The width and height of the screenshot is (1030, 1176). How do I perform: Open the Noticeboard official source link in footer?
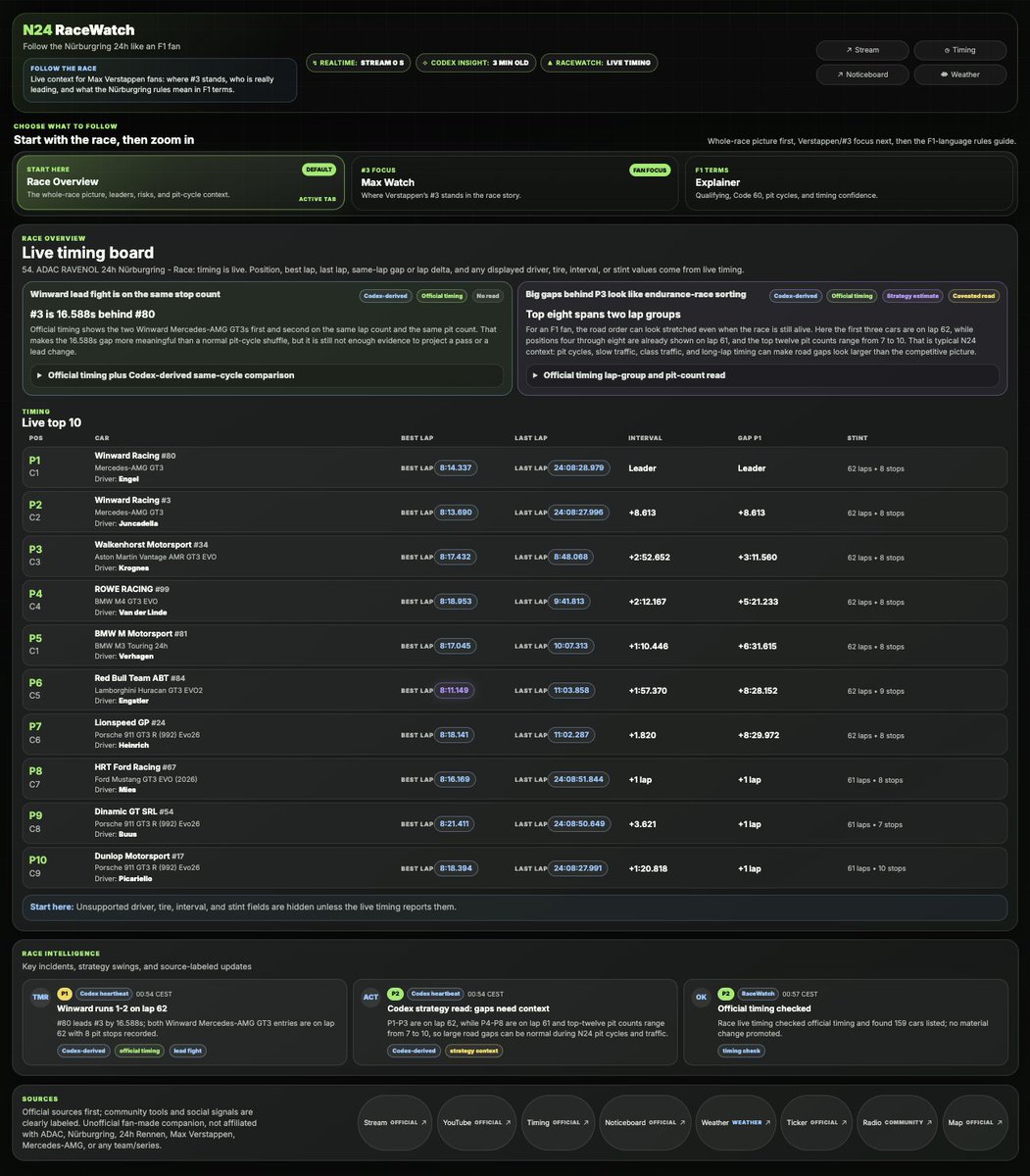[x=645, y=1123]
